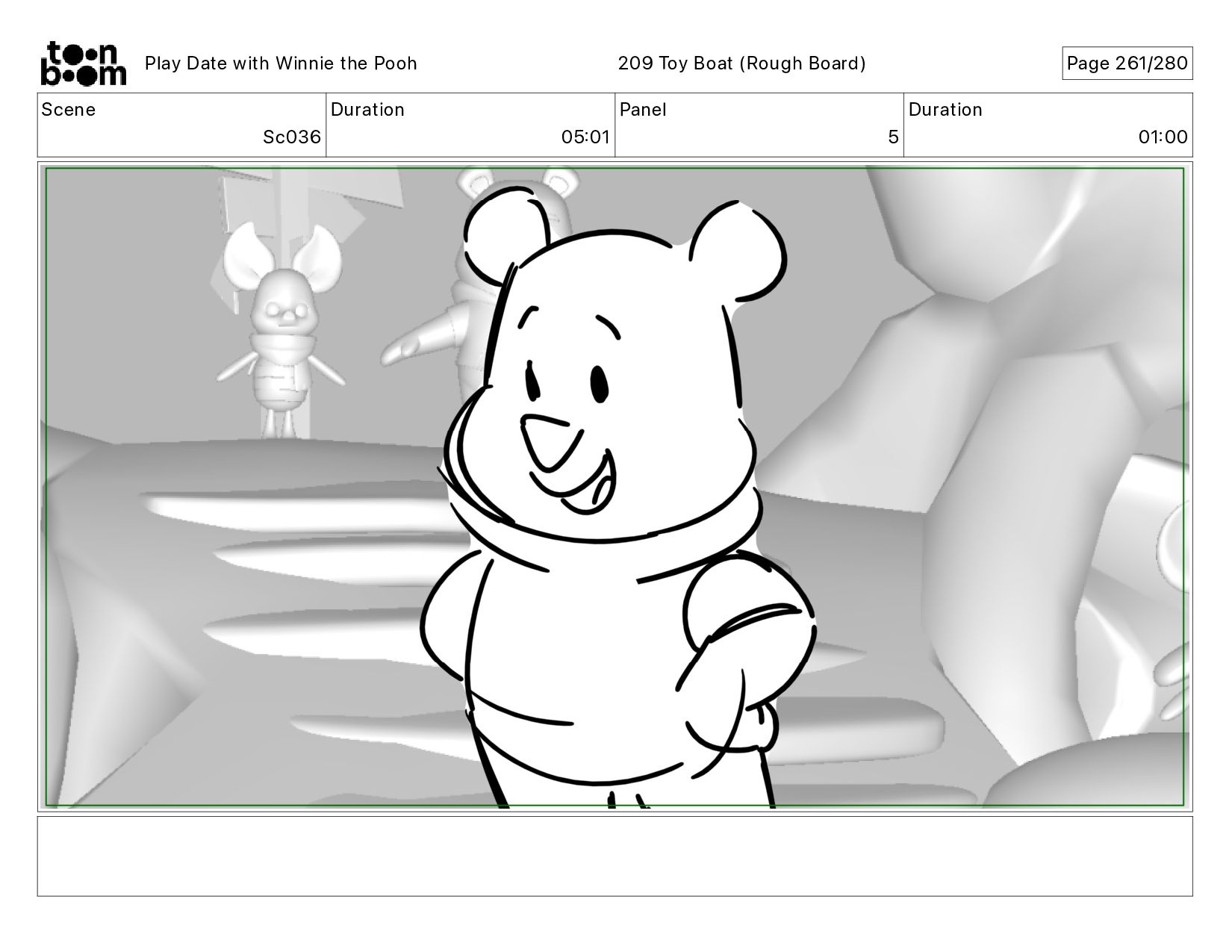Click the 'Scene' header label

pyautogui.click(x=69, y=110)
